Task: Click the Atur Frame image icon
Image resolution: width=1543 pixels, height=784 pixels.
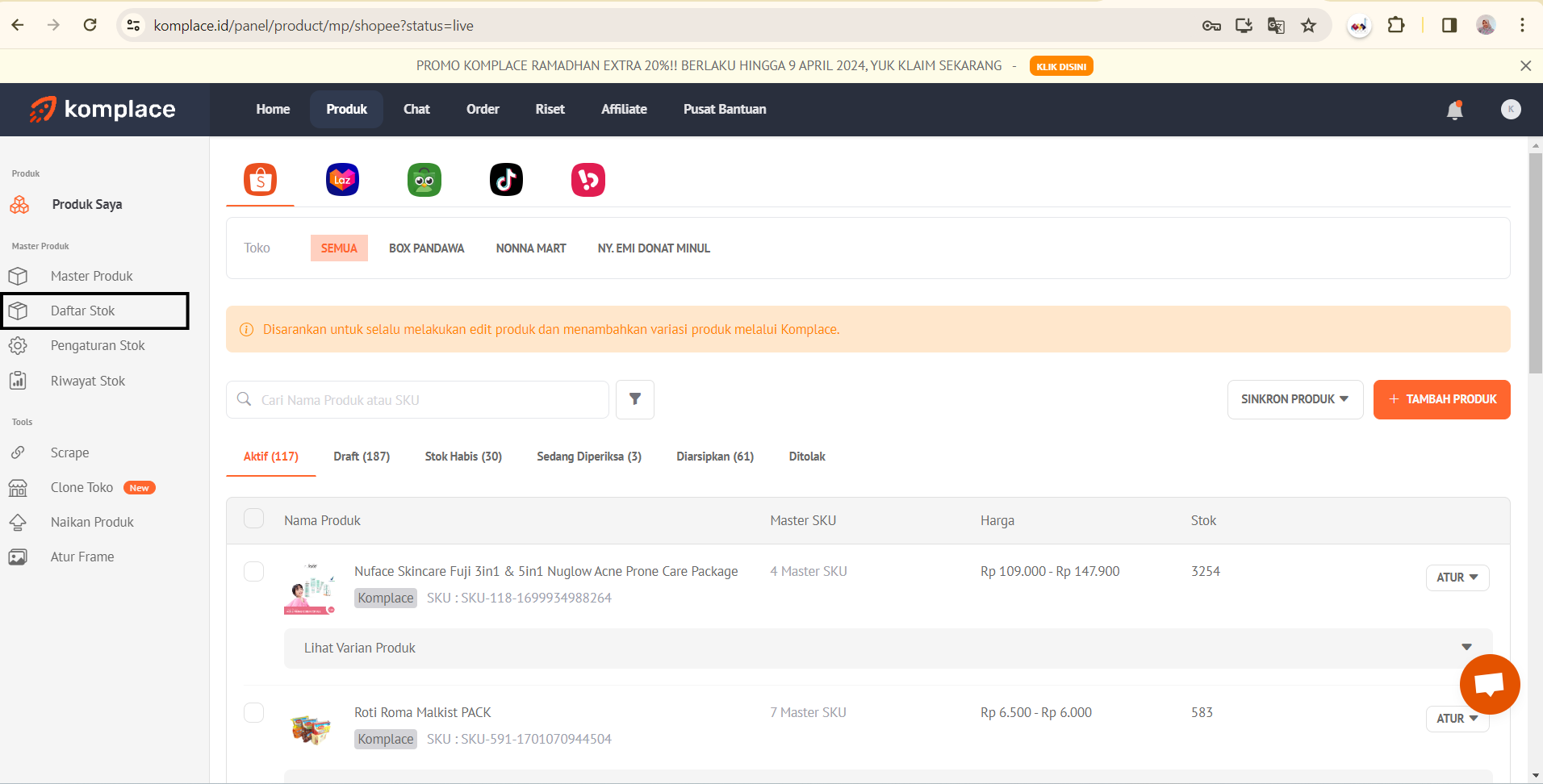Action: [18, 557]
